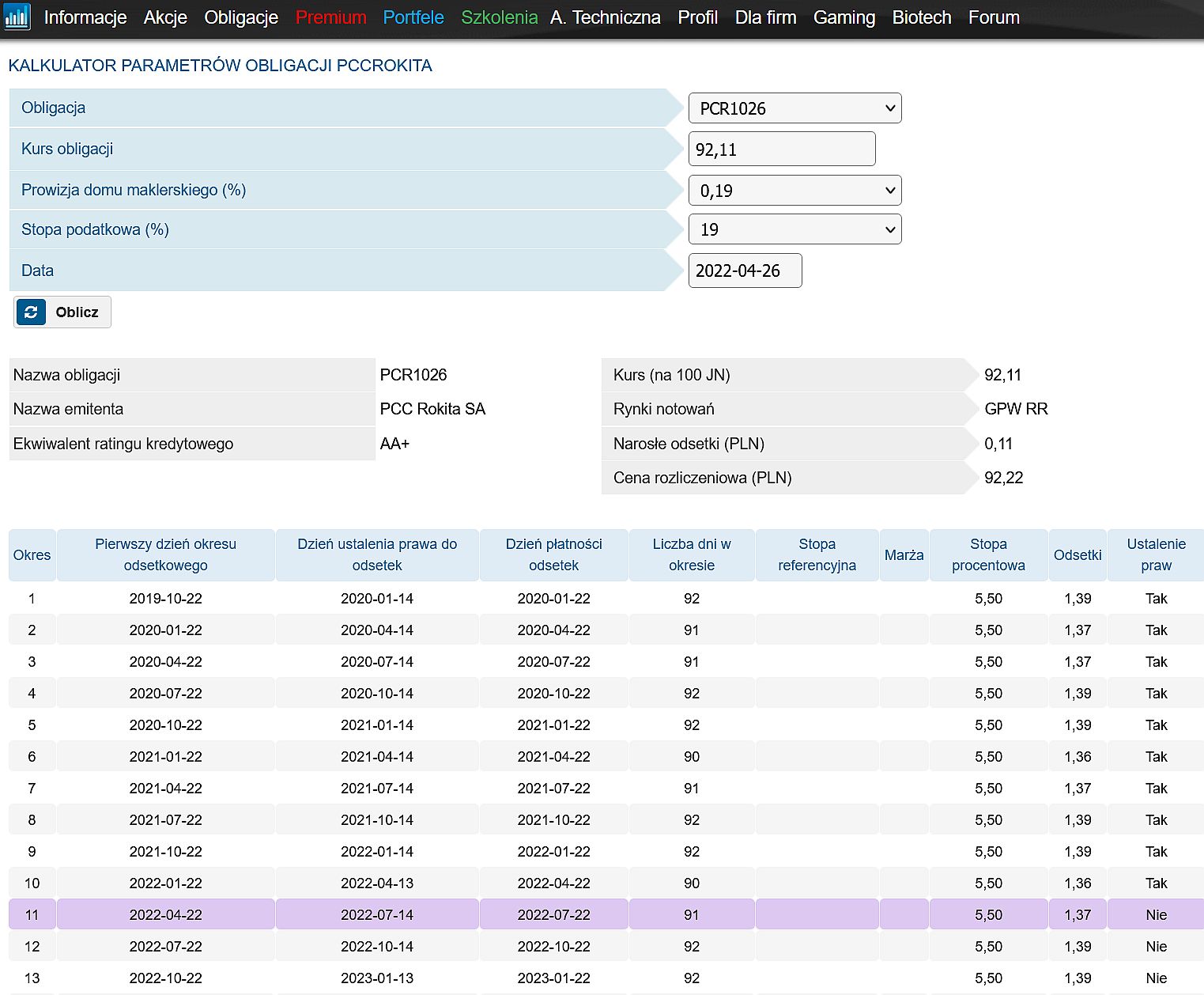This screenshot has height=995, width=1204.
Task: Click the Narosłe odsetki value 0,11
Action: coord(998,444)
